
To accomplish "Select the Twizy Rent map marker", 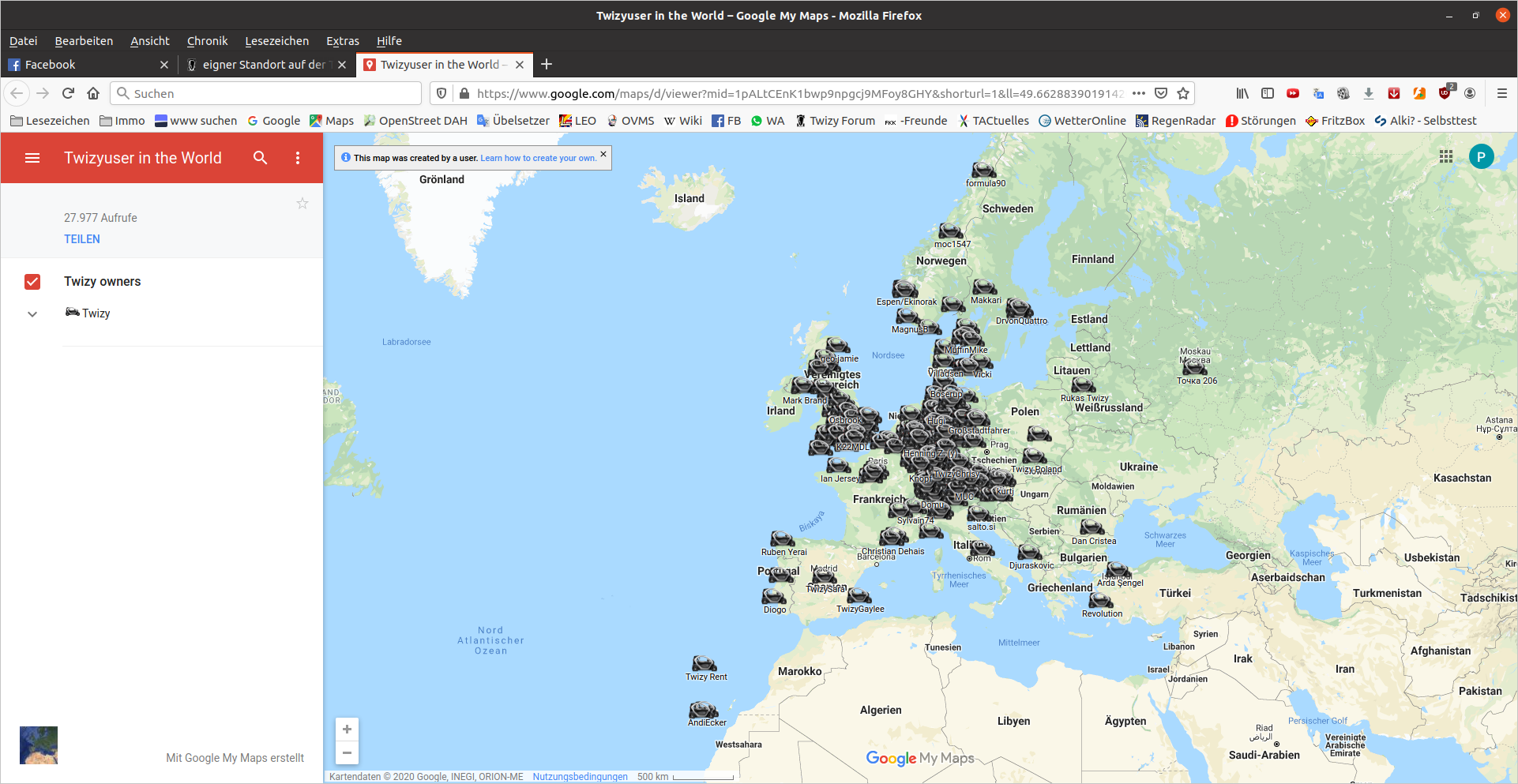I will coord(705,664).
